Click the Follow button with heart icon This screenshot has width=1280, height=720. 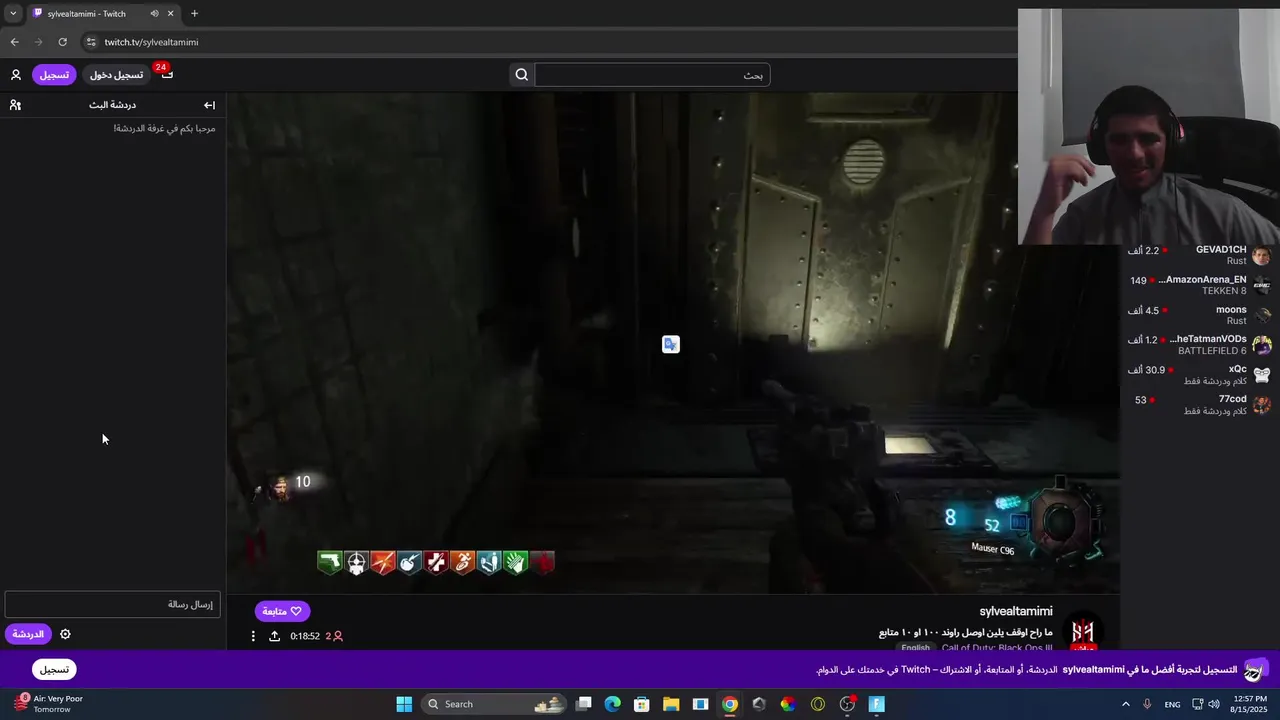[x=282, y=611]
